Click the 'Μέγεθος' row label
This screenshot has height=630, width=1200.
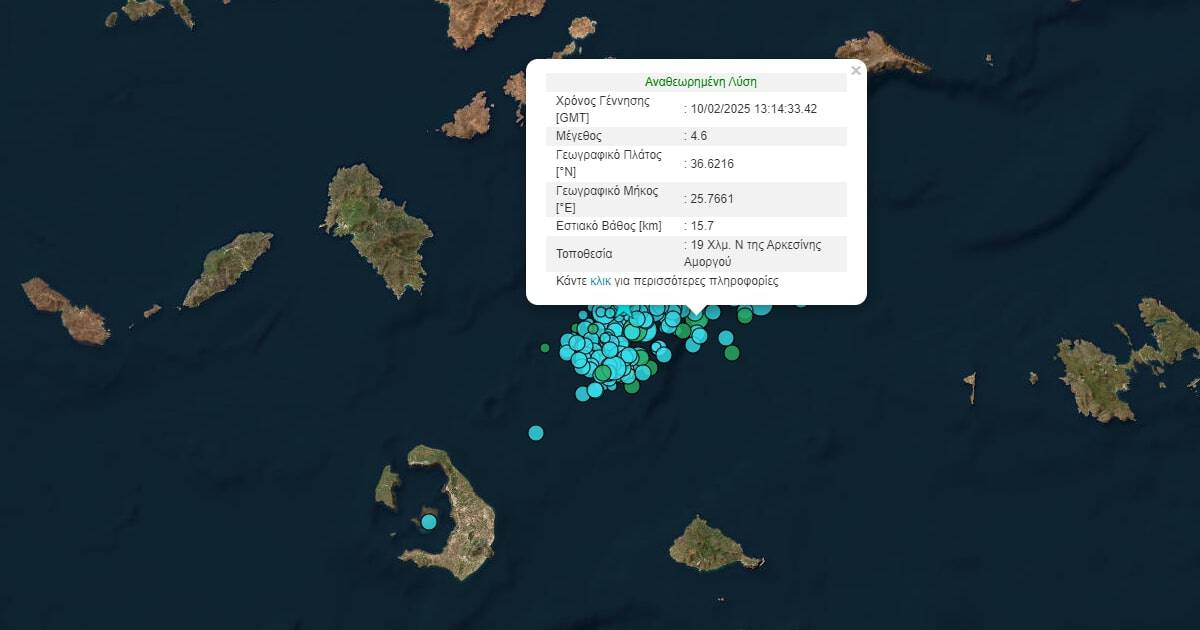coord(579,136)
